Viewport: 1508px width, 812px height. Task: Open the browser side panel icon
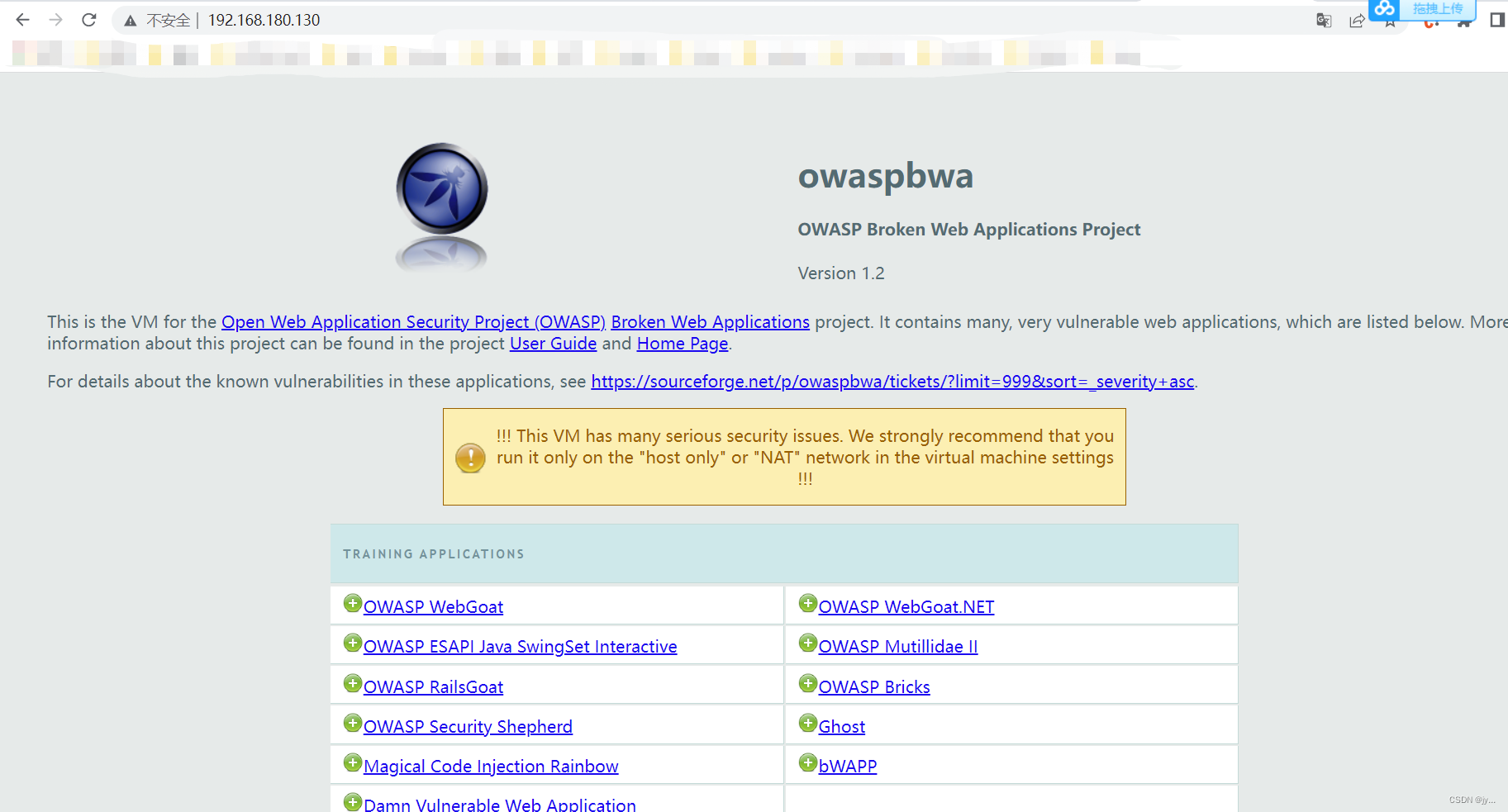point(1496,20)
